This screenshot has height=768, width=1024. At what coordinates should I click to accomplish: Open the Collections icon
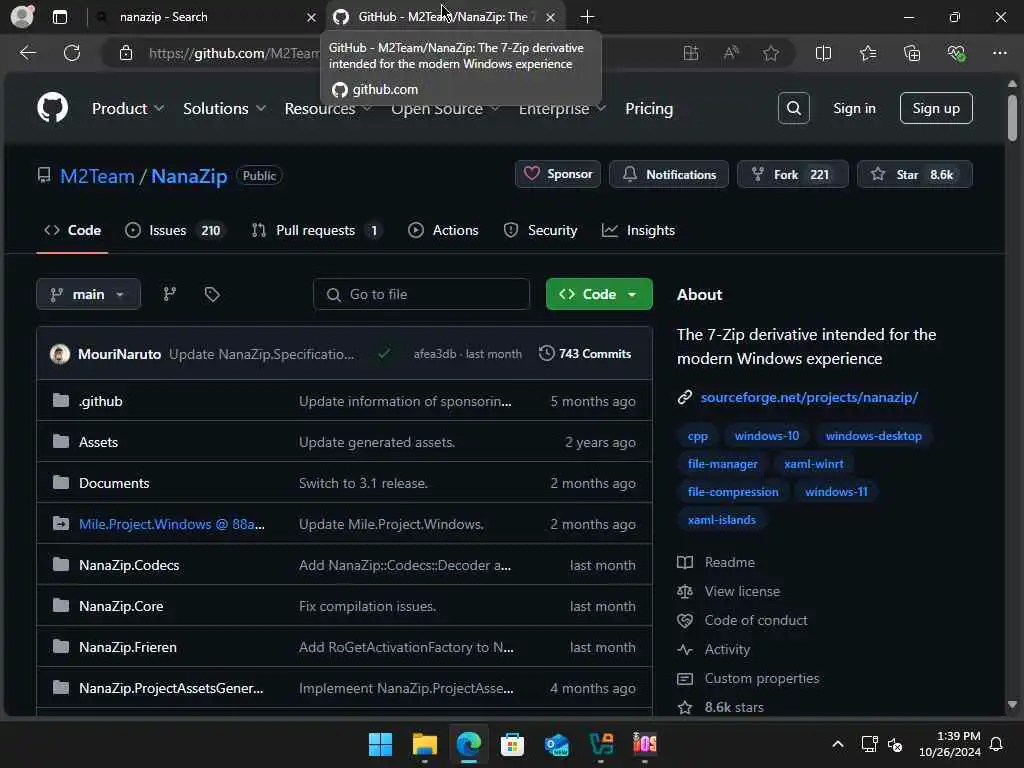912,53
